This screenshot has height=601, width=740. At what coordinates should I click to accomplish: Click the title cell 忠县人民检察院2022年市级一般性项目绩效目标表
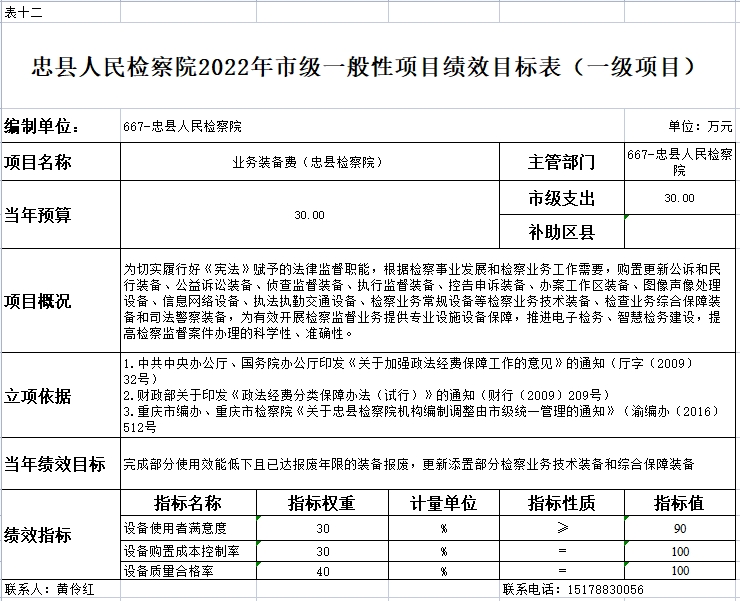(369, 69)
